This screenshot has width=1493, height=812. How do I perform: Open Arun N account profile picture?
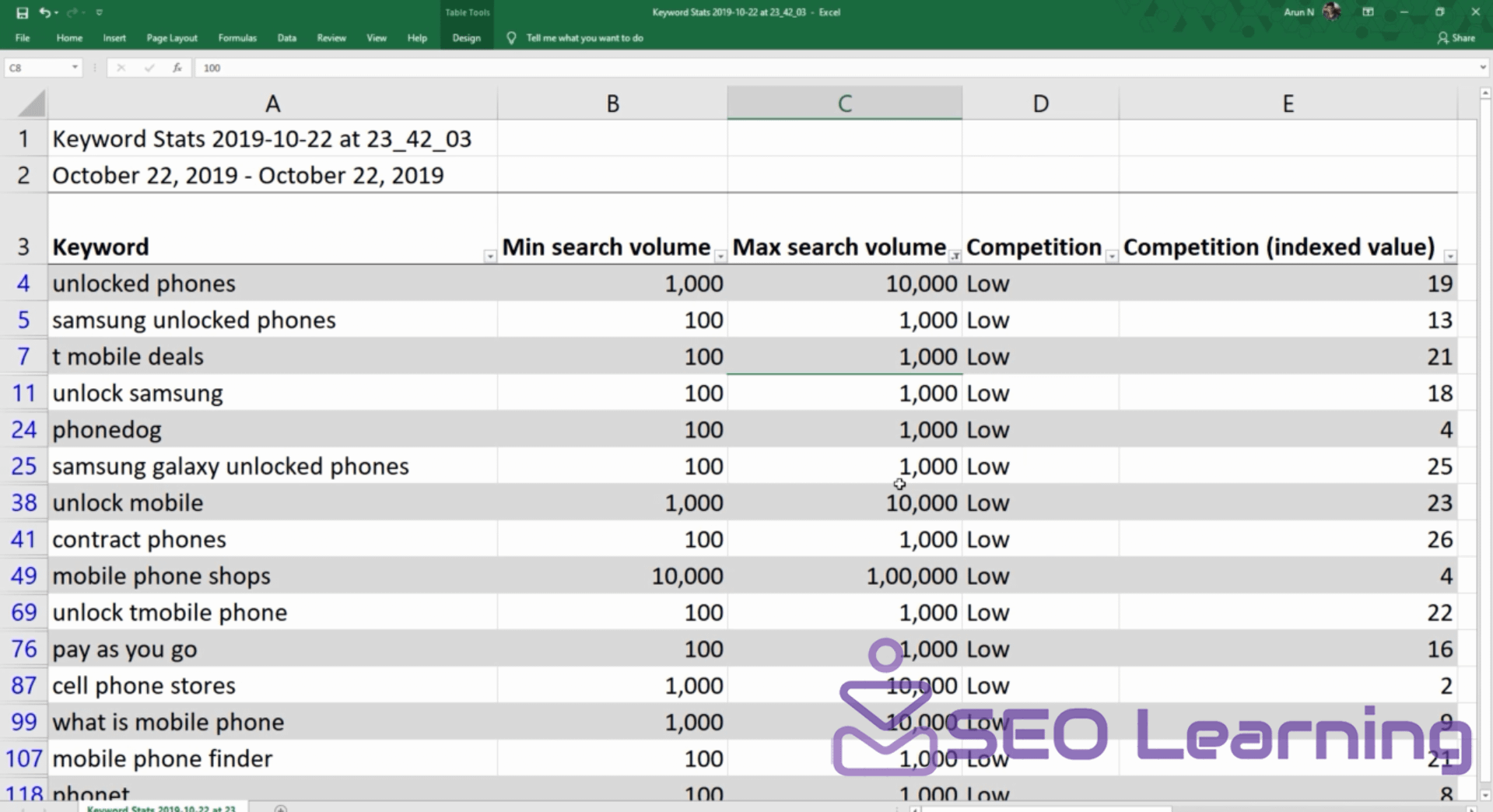tap(1331, 12)
